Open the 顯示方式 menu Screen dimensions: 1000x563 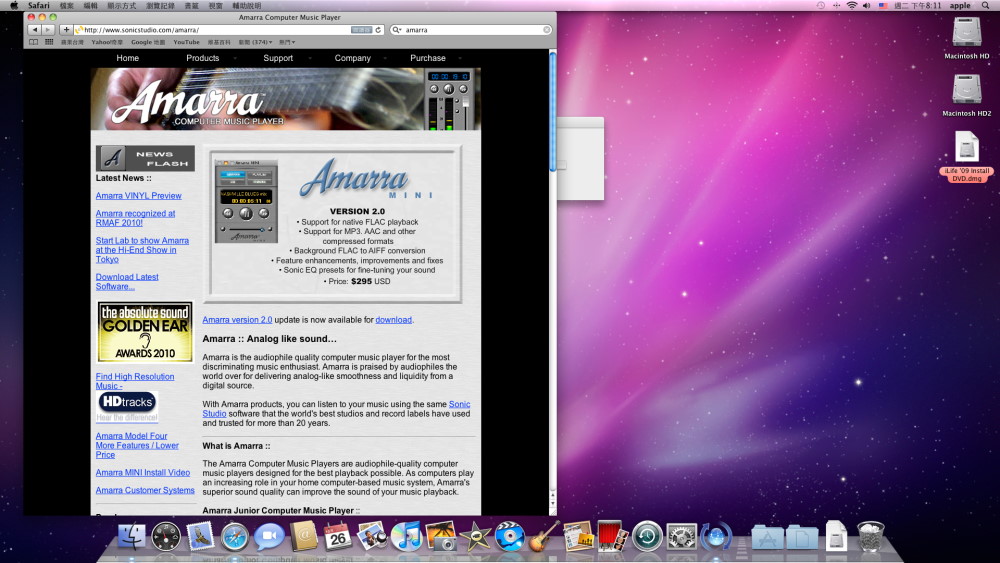122,5
